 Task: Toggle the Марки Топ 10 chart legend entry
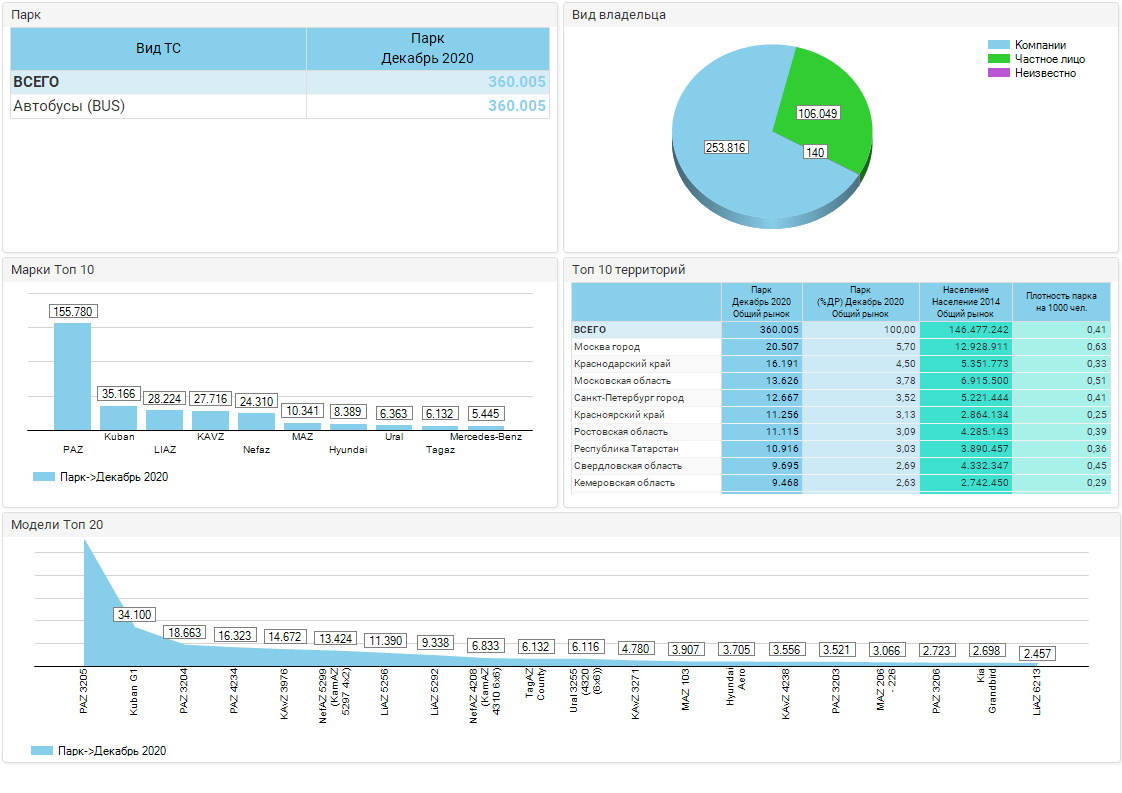pyautogui.click(x=100, y=477)
